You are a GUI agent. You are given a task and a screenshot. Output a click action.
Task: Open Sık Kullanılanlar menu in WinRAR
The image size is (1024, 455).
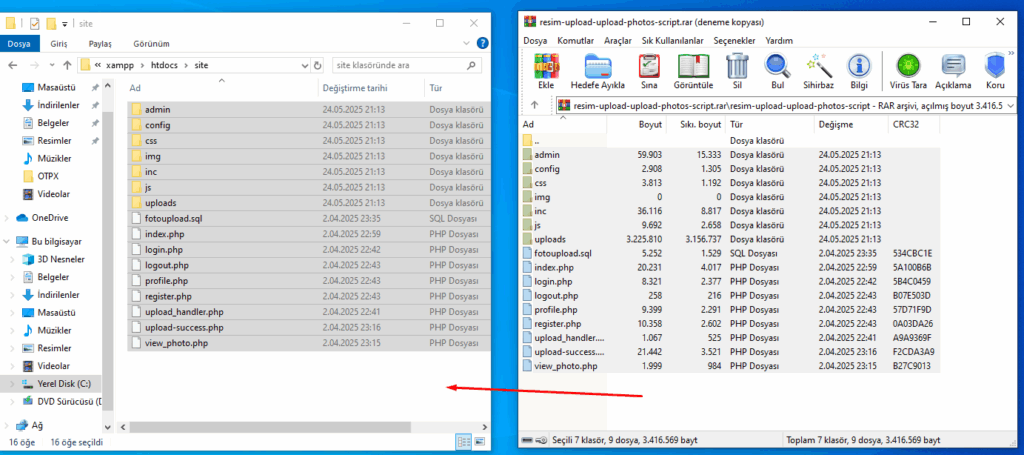673,40
